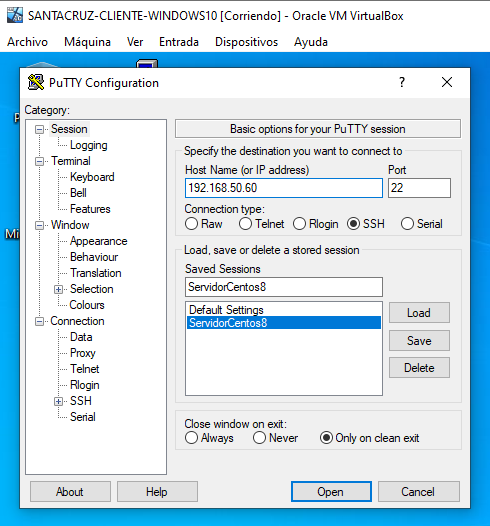Select Session category in tree
The height and width of the screenshot is (526, 490).
(x=69, y=129)
